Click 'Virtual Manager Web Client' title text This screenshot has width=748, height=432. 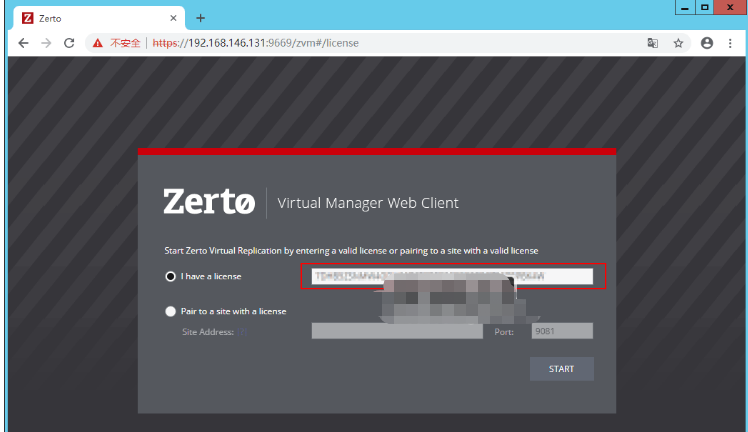[368, 203]
